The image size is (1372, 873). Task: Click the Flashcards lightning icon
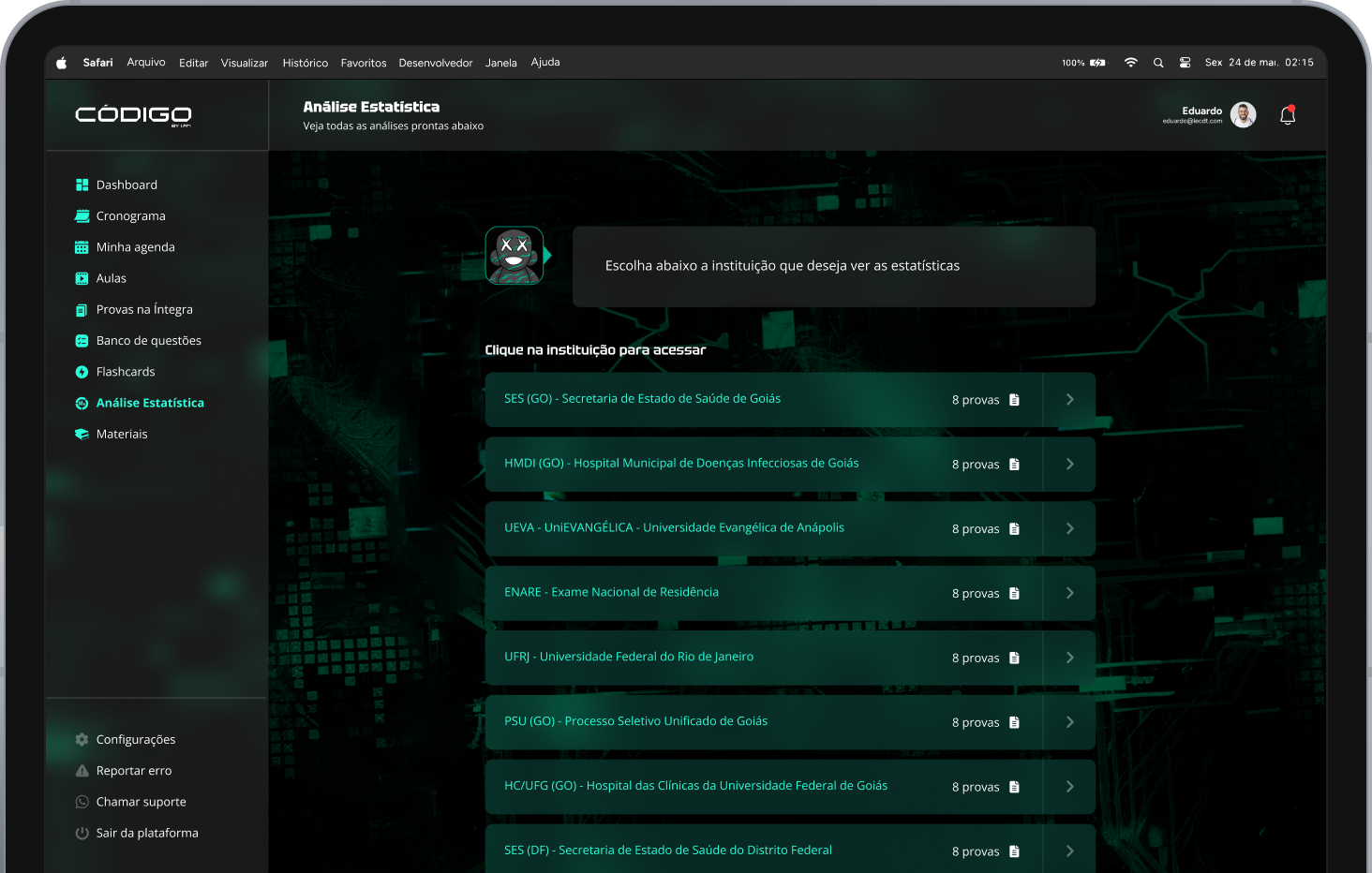point(82,372)
